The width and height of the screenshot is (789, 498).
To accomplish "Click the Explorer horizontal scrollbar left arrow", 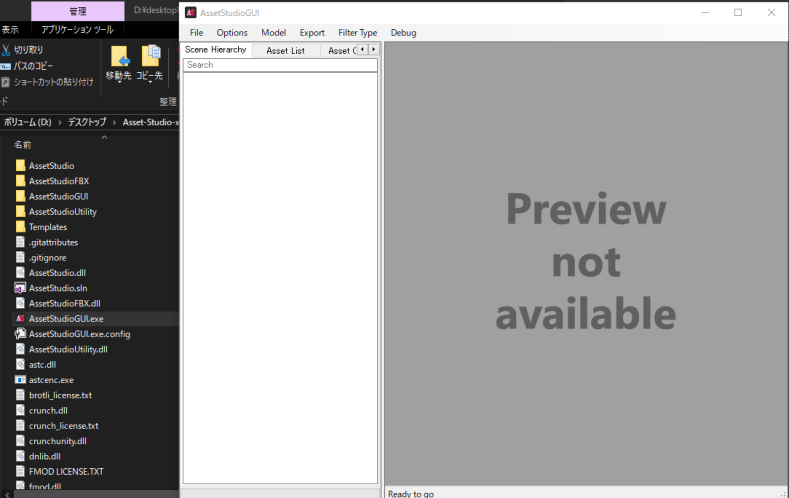I will [x=6, y=494].
